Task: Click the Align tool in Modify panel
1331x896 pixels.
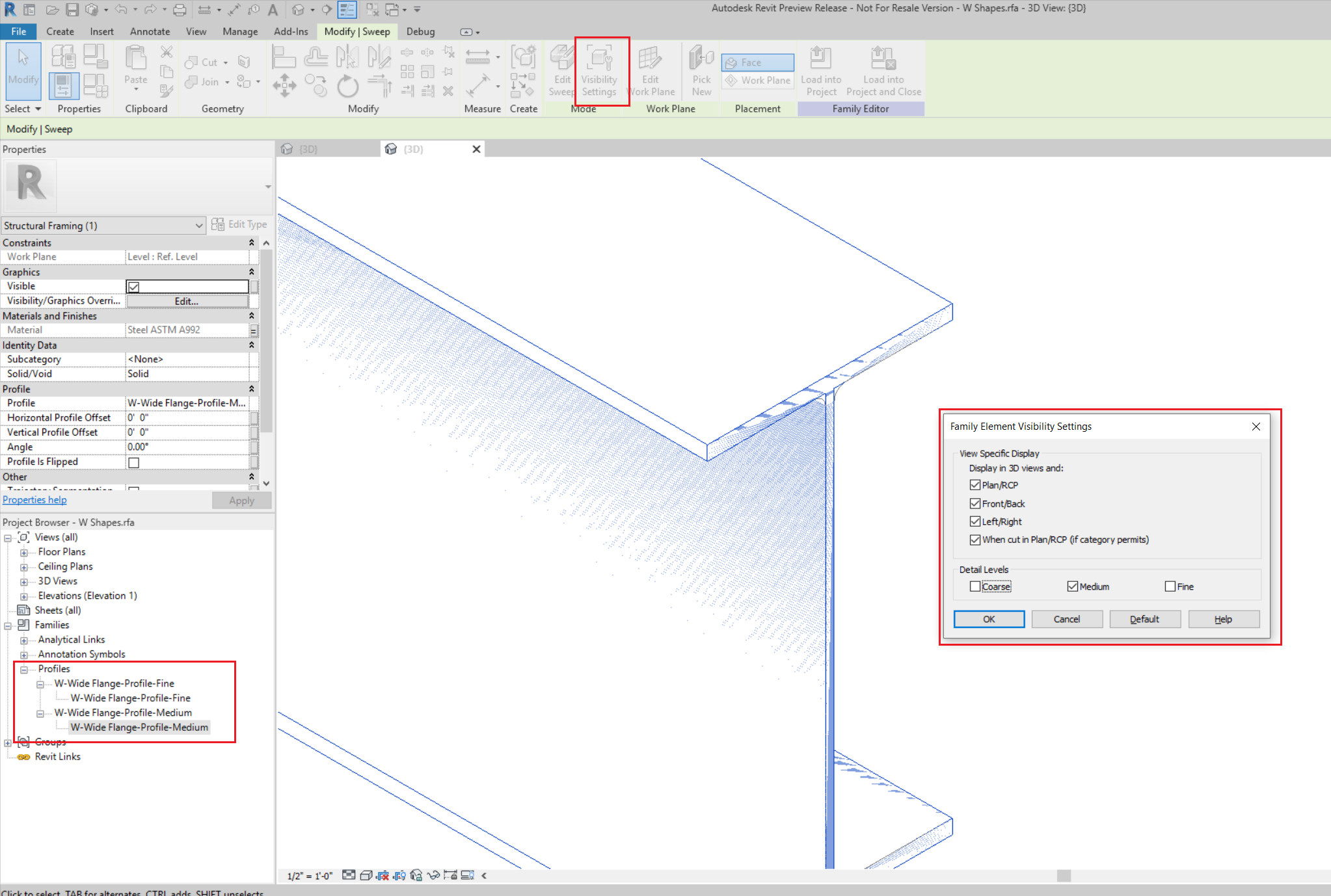Action: (x=284, y=57)
